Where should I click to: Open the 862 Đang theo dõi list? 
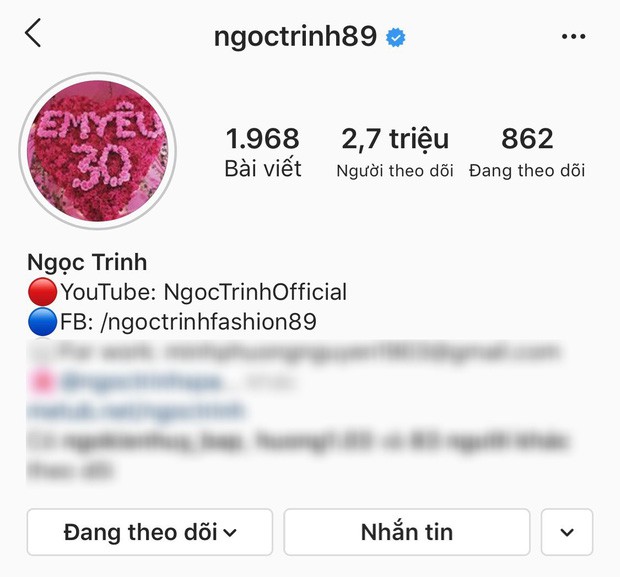pos(527,152)
